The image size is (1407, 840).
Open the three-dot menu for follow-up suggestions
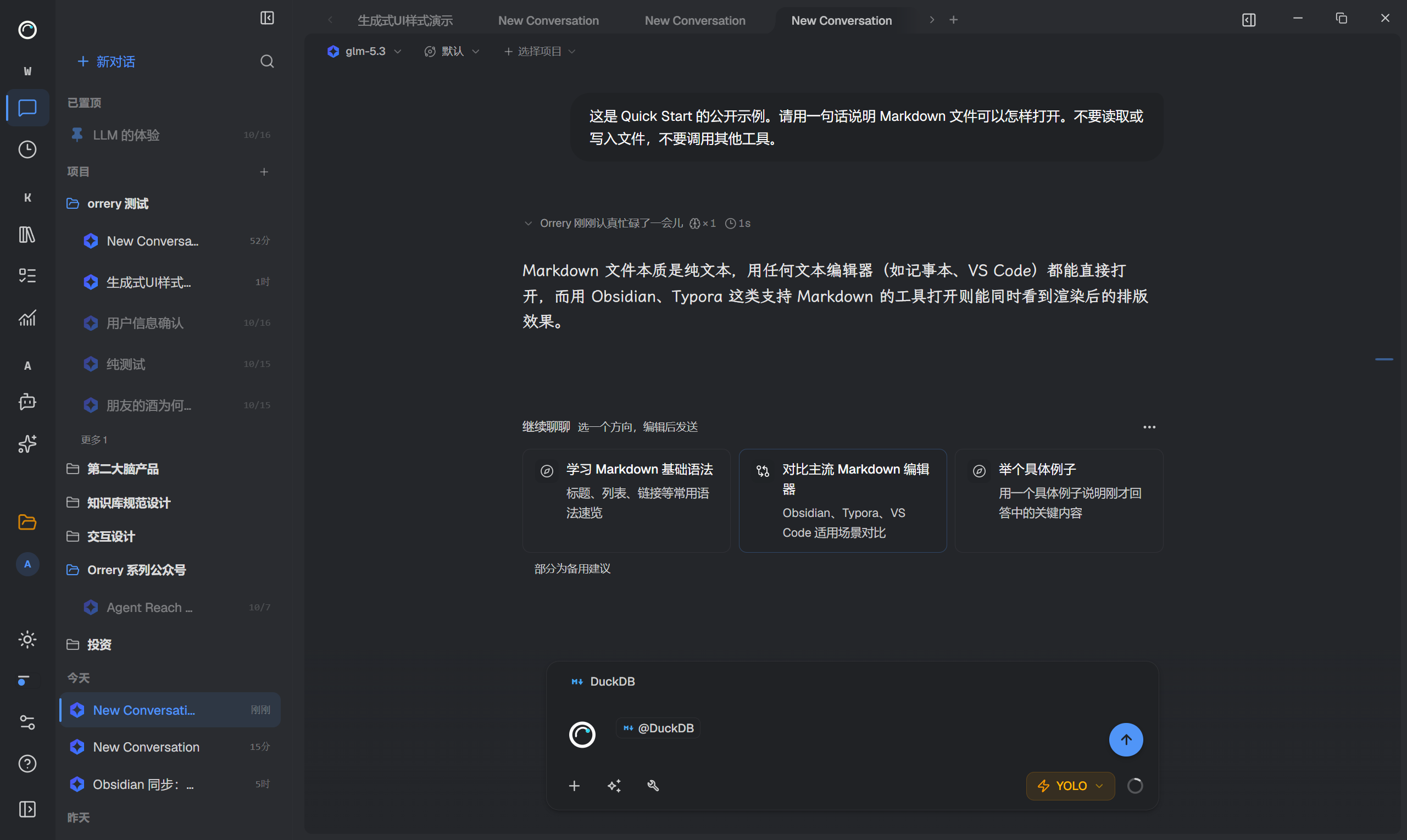click(x=1149, y=427)
